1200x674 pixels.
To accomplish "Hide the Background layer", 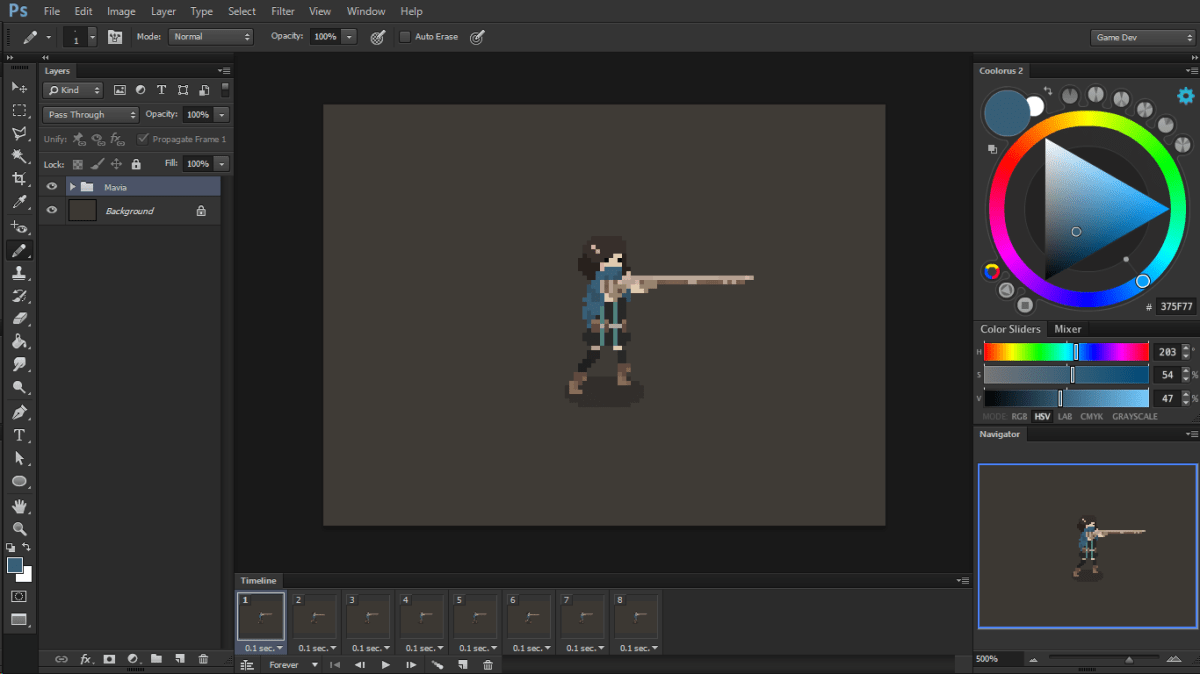I will (x=52, y=211).
